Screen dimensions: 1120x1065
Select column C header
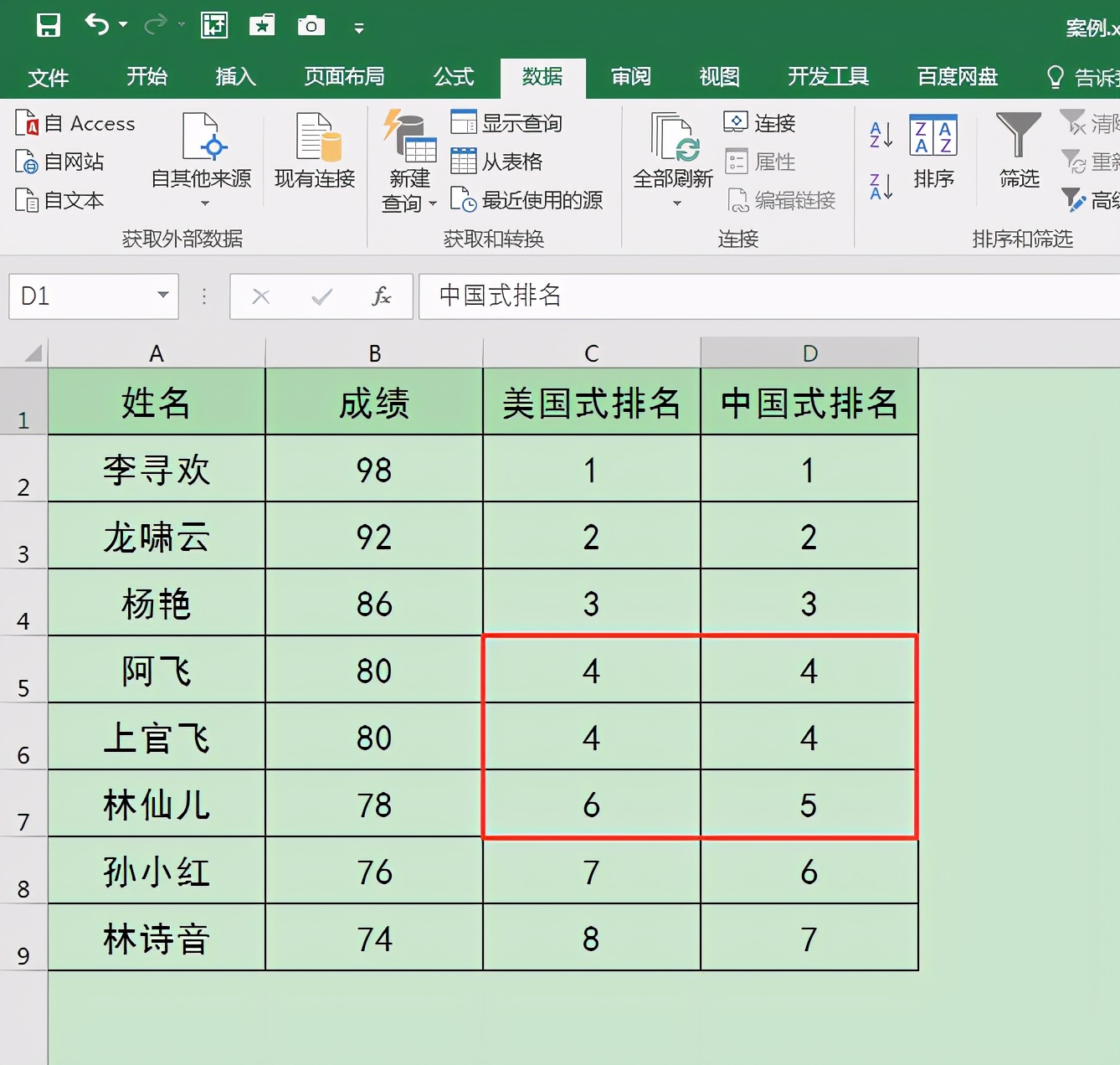point(592,352)
